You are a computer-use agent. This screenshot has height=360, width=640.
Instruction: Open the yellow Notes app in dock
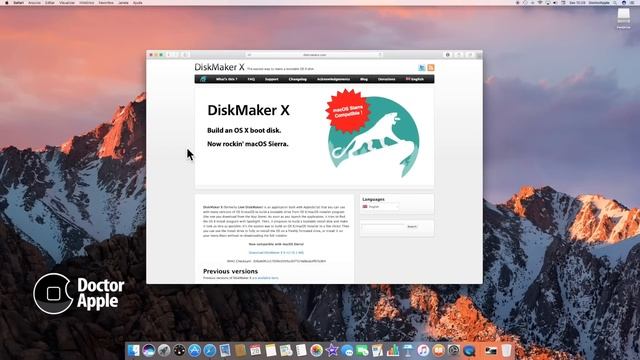271,350
